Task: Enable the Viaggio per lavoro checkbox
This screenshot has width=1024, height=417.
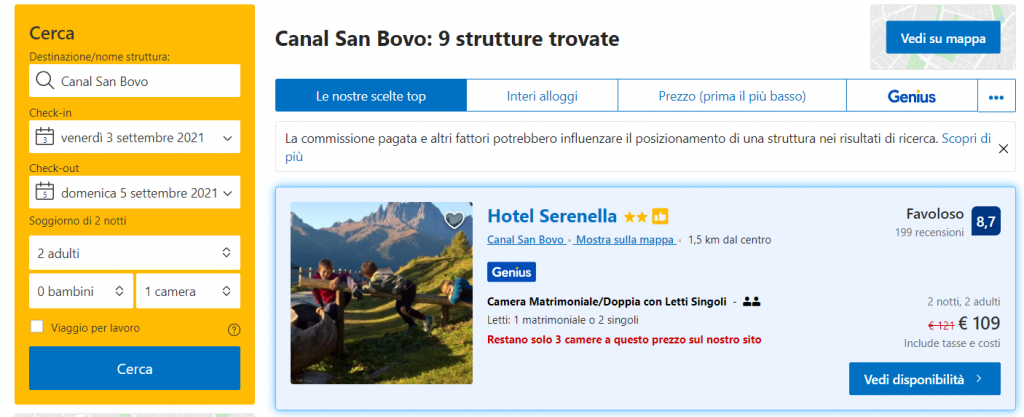Action: click(x=37, y=327)
